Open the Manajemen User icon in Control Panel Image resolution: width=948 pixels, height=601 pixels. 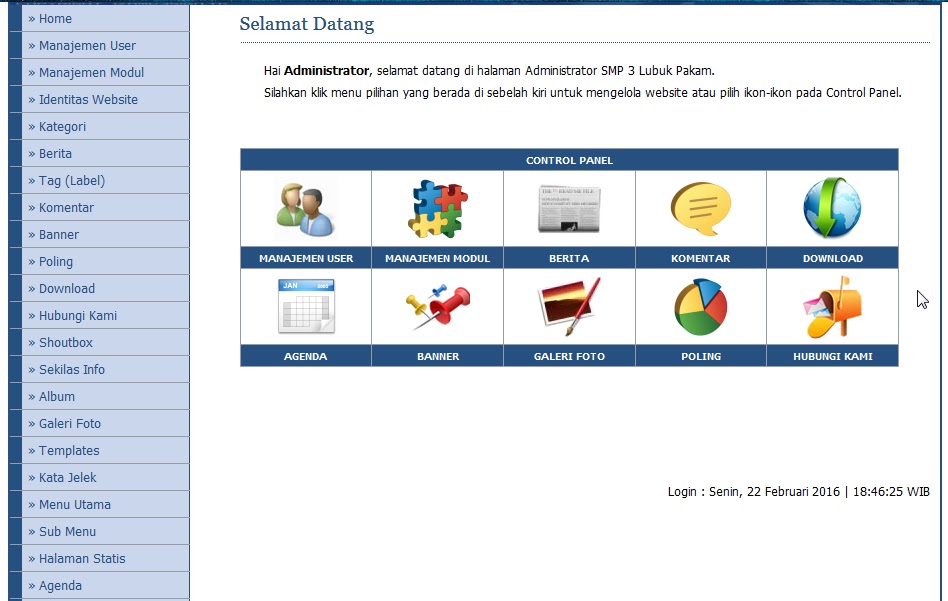click(x=305, y=208)
